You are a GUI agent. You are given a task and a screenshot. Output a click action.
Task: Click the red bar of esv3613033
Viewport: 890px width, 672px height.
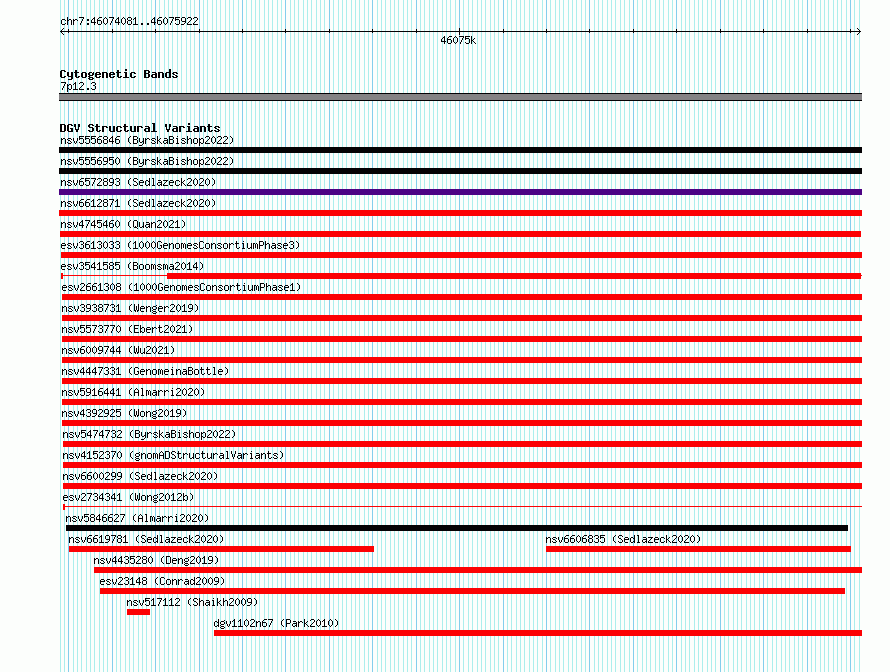pos(461,255)
